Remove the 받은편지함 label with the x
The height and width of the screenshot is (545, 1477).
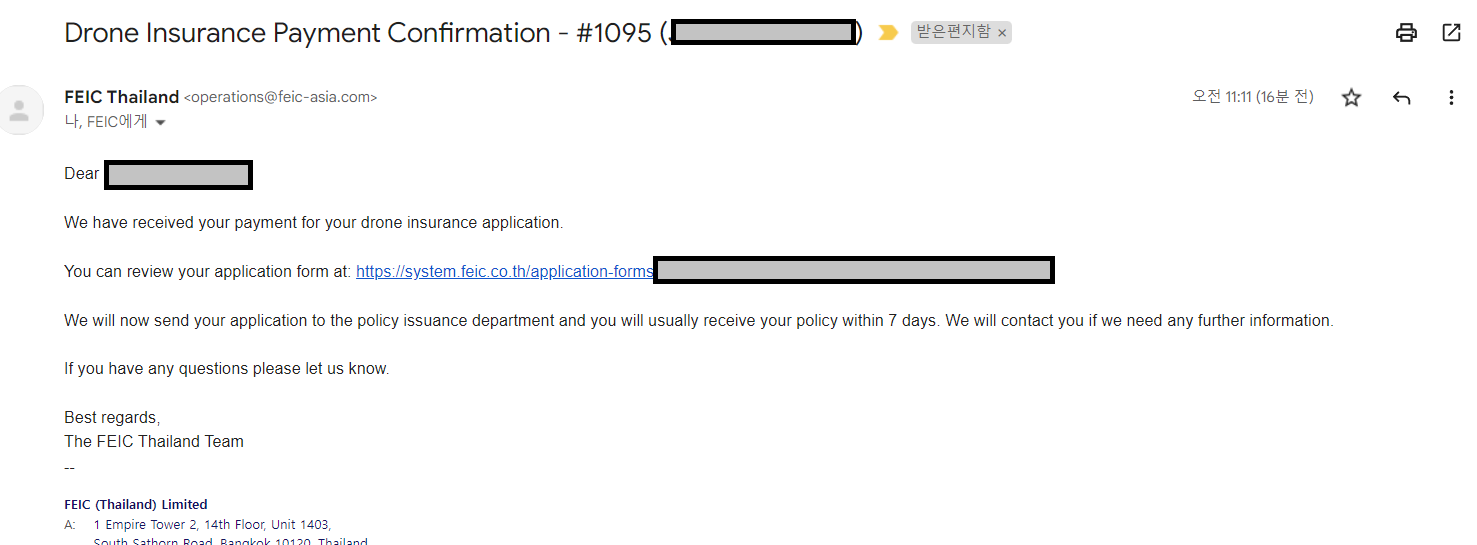click(x=1002, y=33)
